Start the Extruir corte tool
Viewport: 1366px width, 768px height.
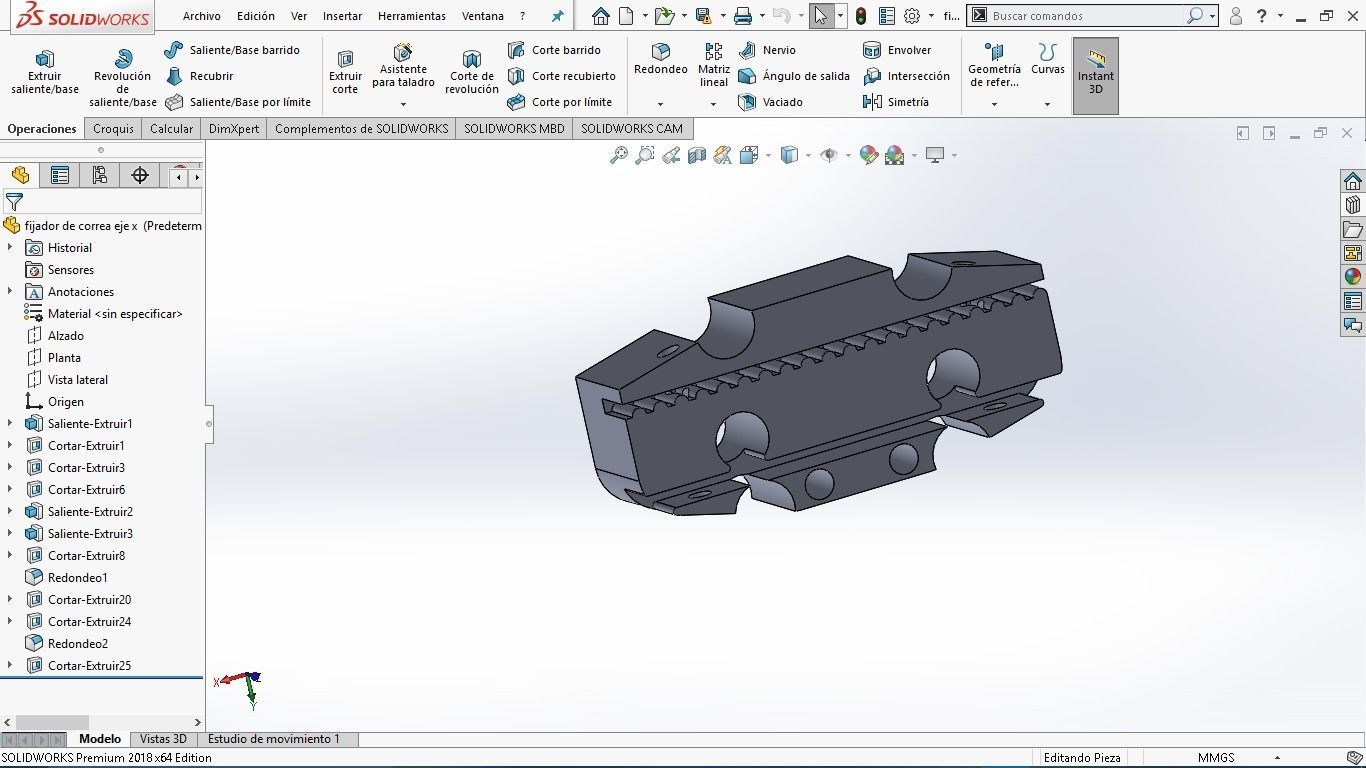click(x=345, y=72)
